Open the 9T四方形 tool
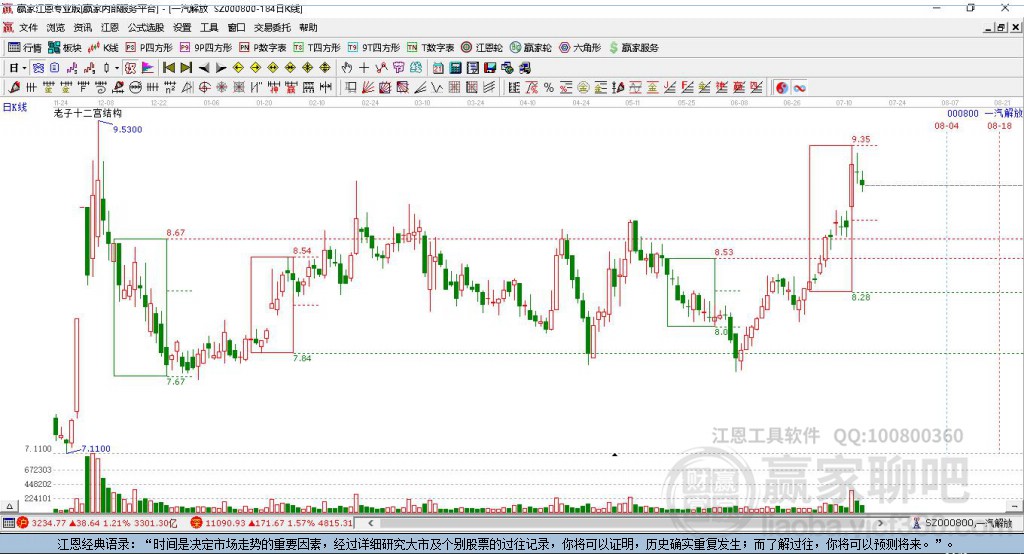This screenshot has height=554, width=1024. (374, 47)
